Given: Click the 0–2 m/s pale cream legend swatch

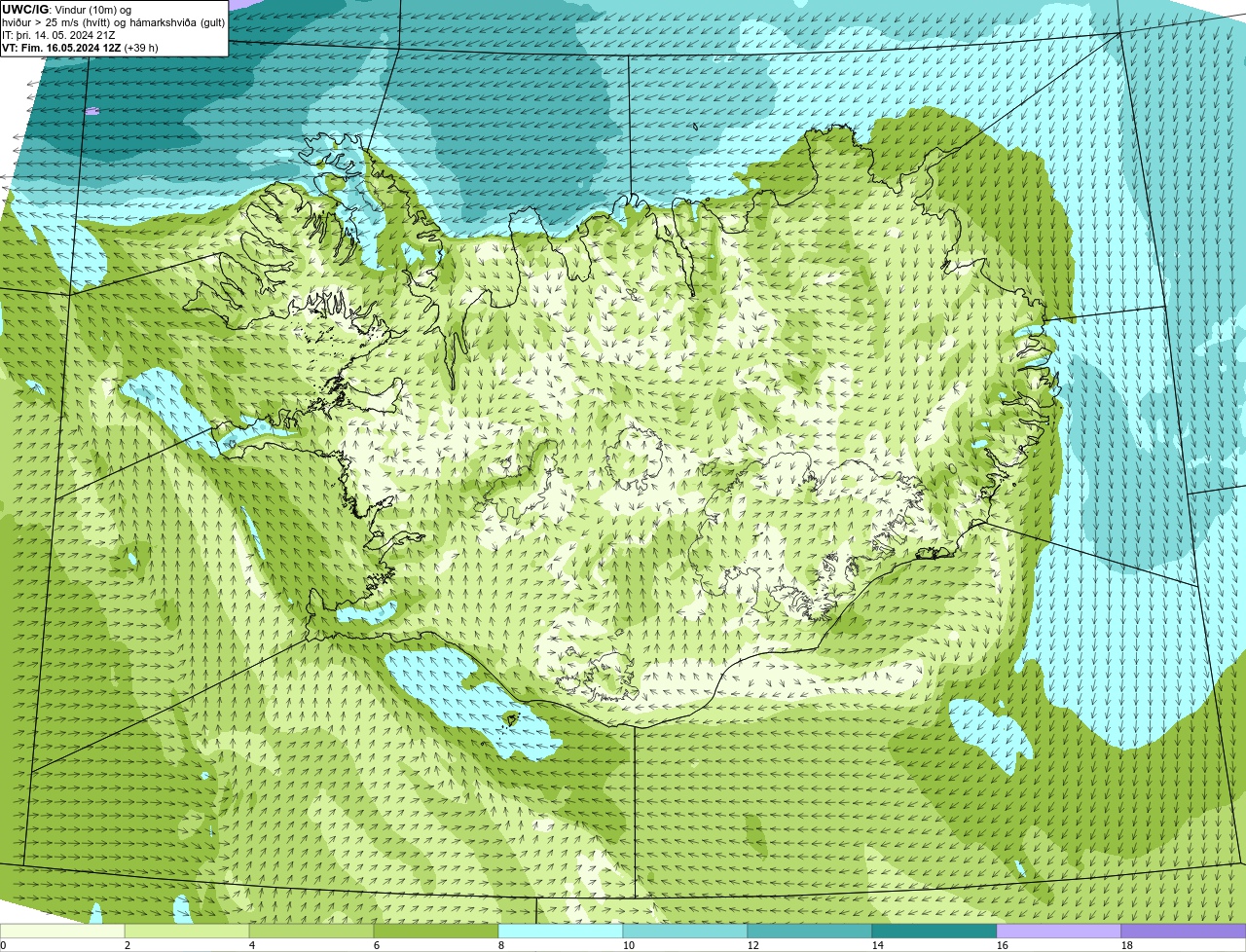Looking at the screenshot, I should click(x=62, y=931).
